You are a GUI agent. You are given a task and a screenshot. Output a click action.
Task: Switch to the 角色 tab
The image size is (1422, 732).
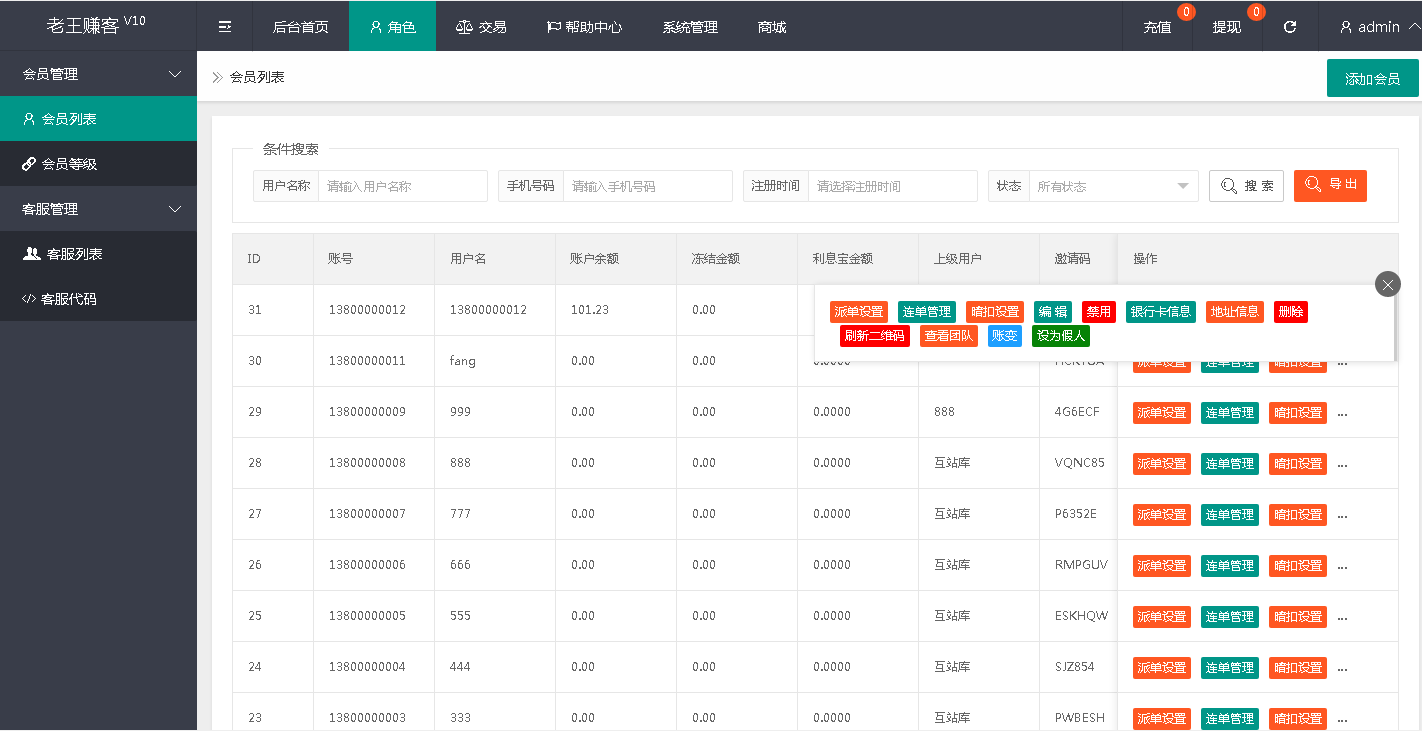(392, 27)
